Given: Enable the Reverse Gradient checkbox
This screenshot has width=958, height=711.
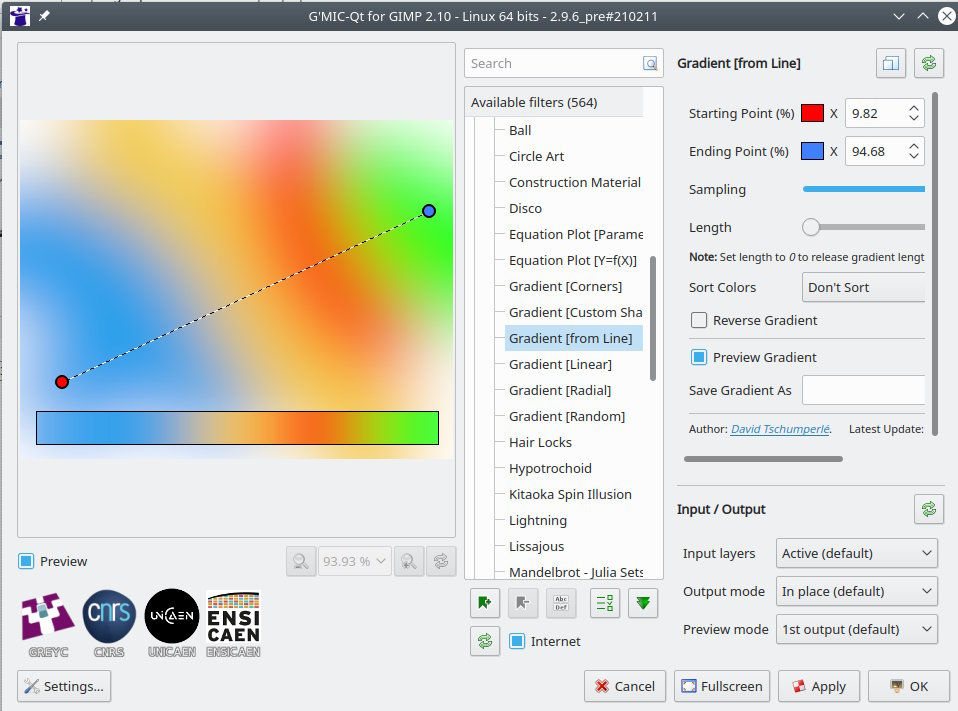Looking at the screenshot, I should click(699, 320).
